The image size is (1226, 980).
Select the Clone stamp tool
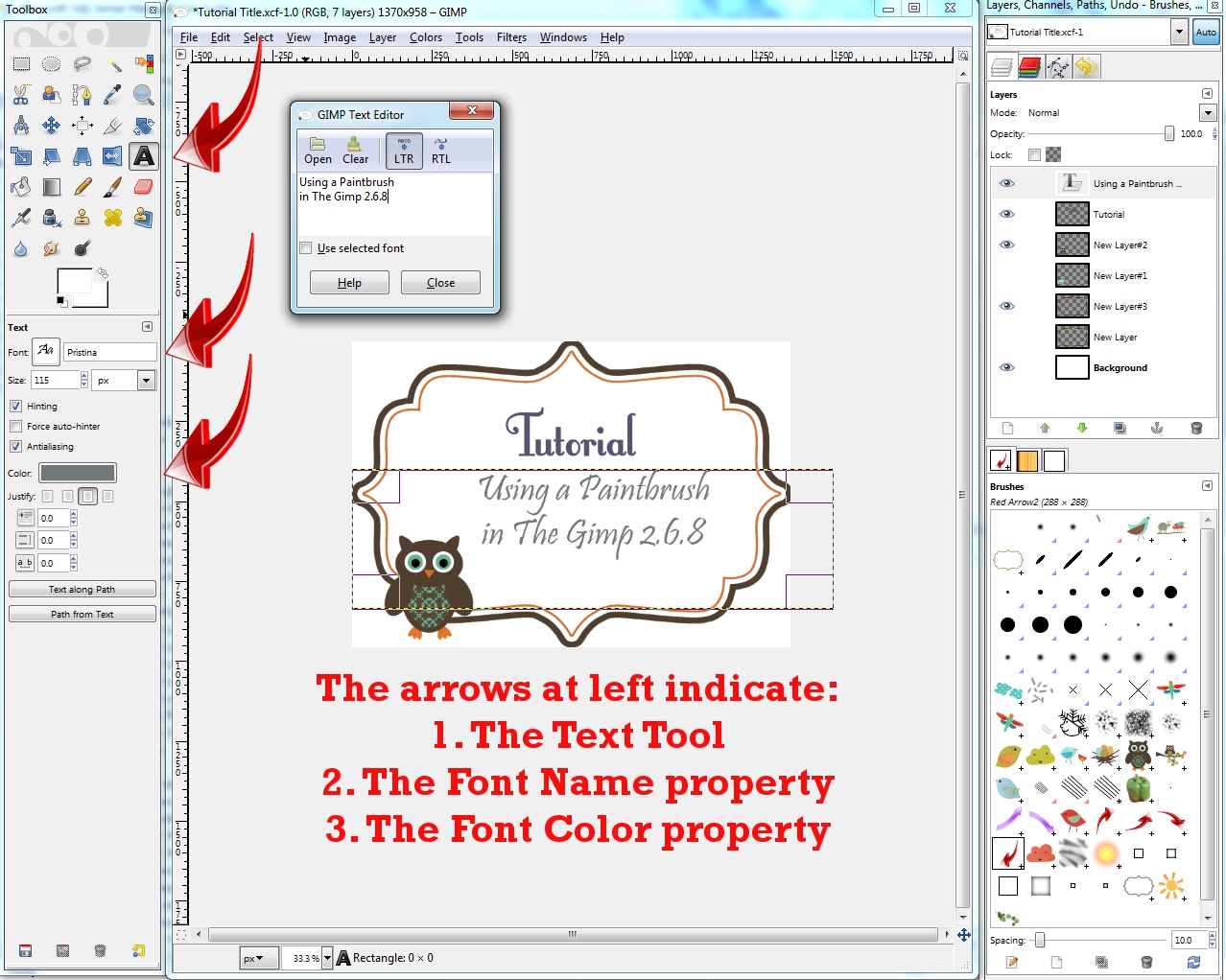point(83,218)
